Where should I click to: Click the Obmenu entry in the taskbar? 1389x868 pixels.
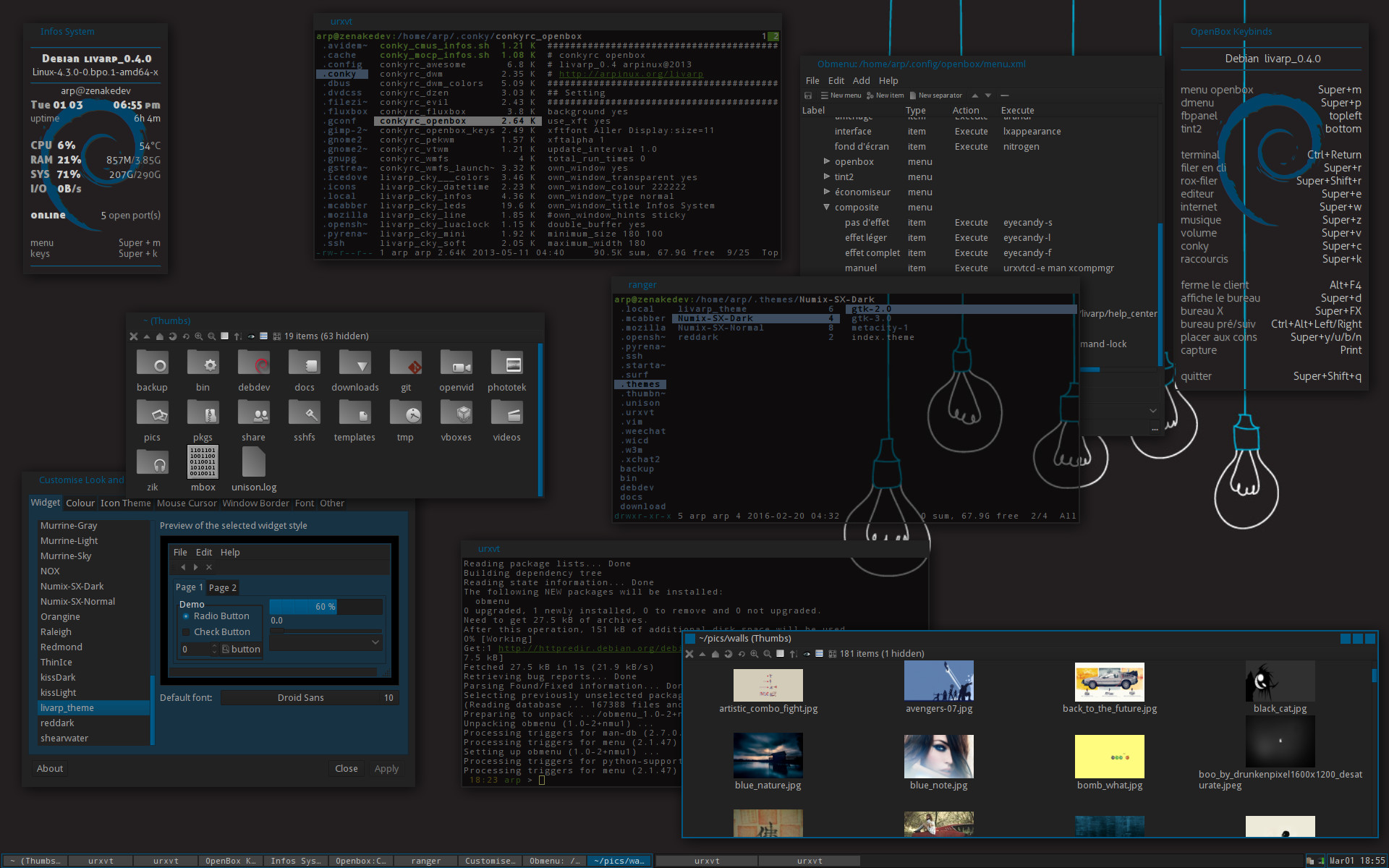click(x=554, y=861)
